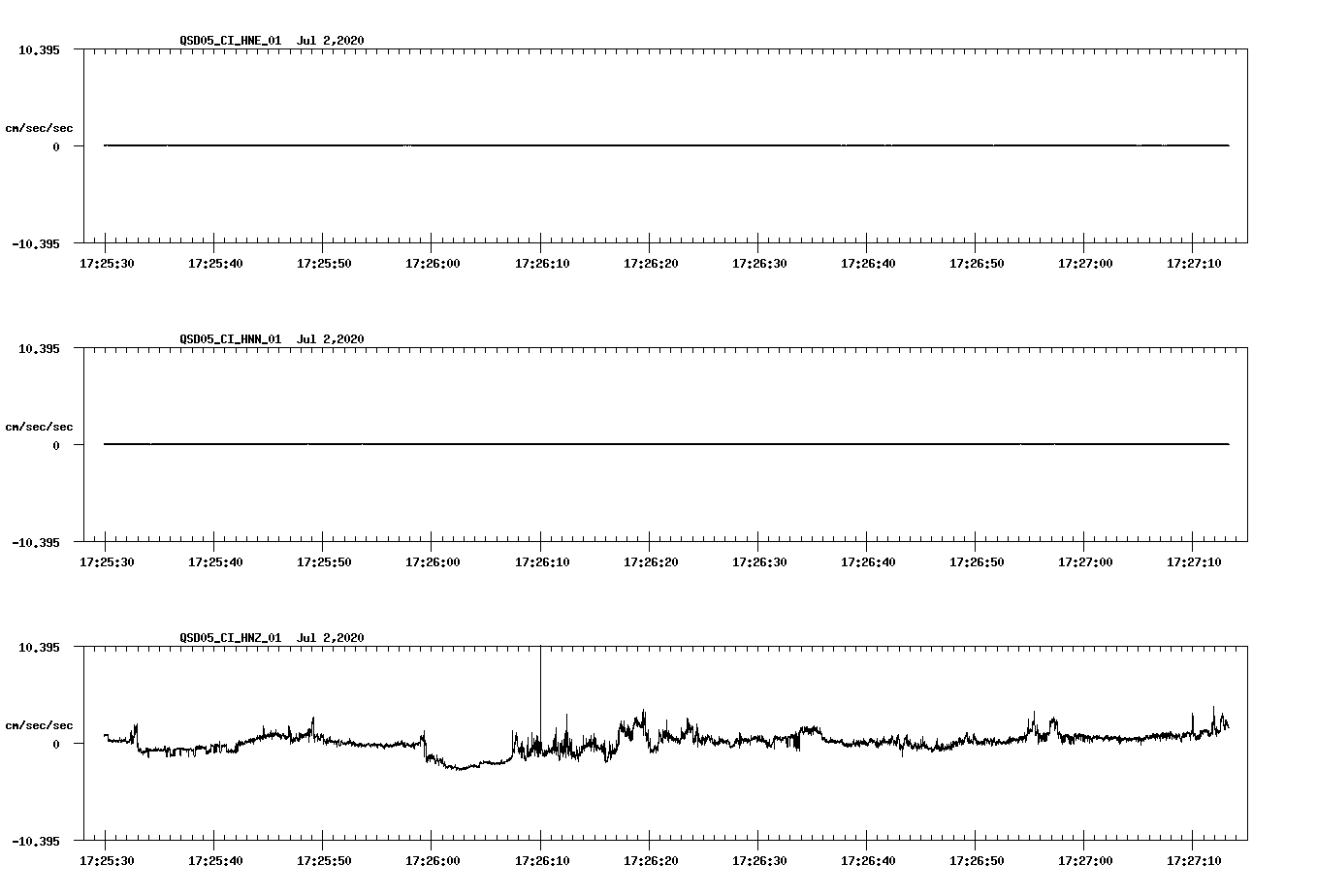Pick 17:25:30 on the HNZ time axis
Screen dimensions: 1317x896
click(x=107, y=860)
